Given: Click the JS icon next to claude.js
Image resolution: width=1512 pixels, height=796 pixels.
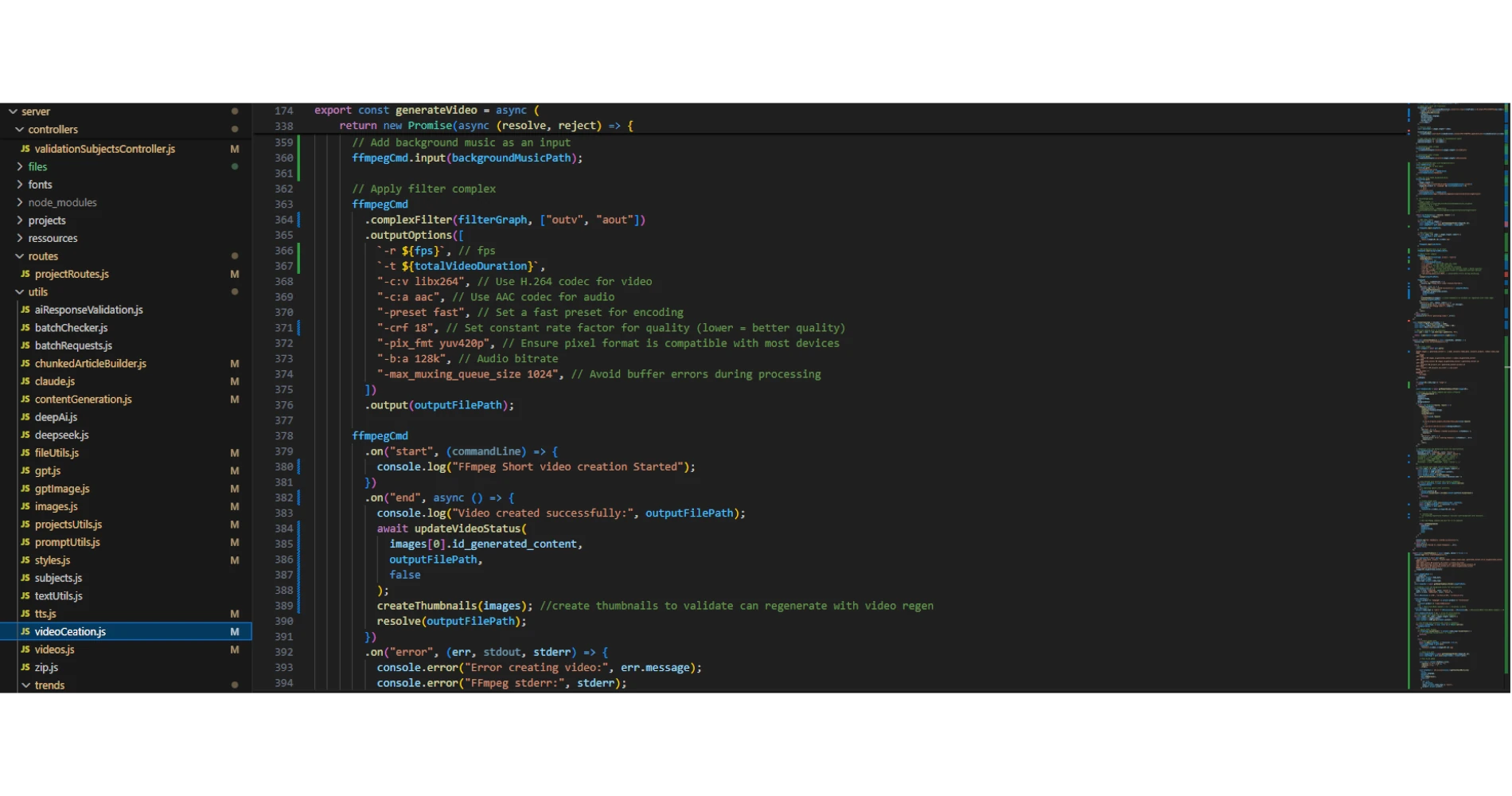Looking at the screenshot, I should [25, 381].
